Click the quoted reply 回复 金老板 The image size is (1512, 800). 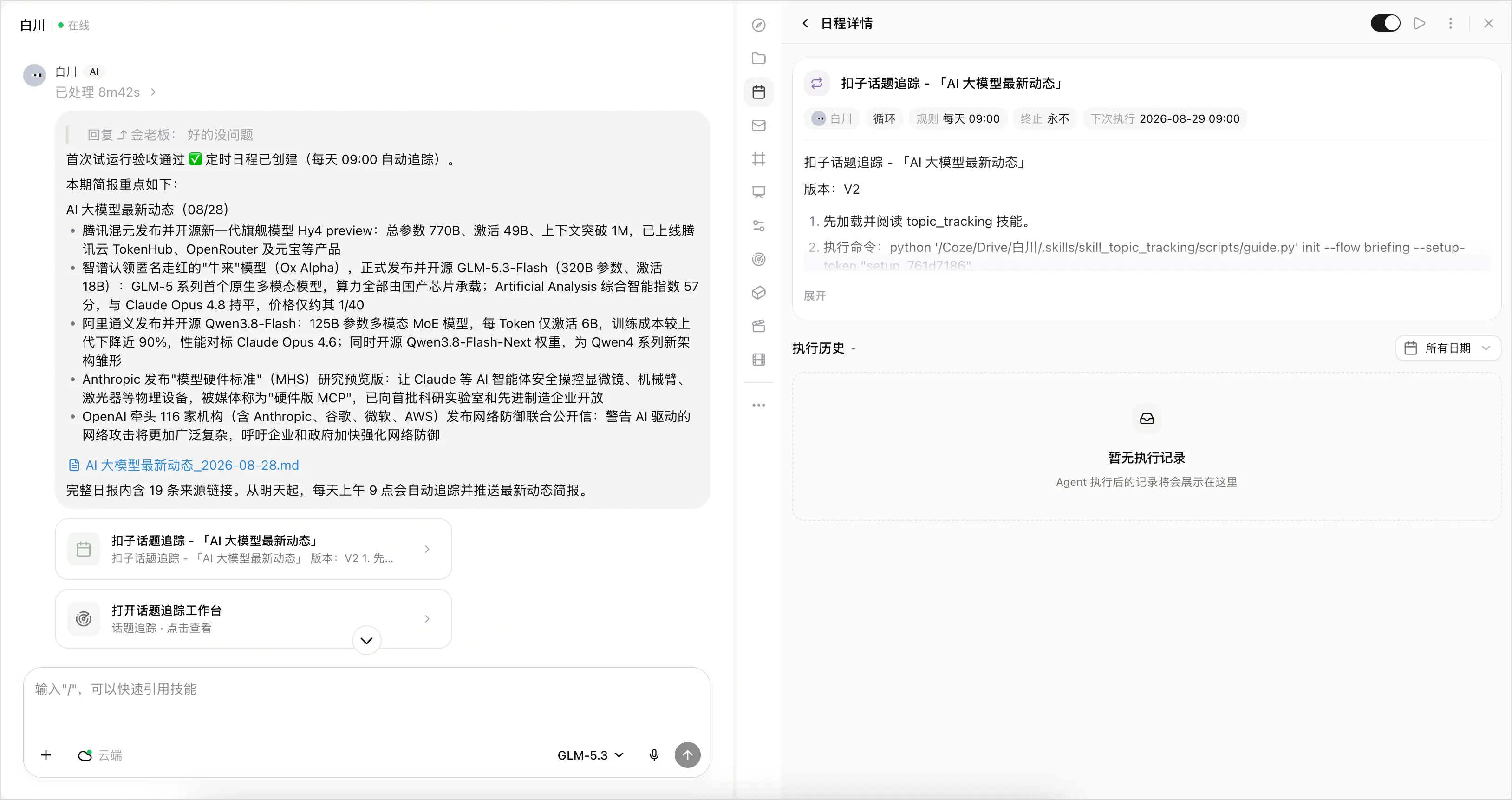click(x=170, y=135)
